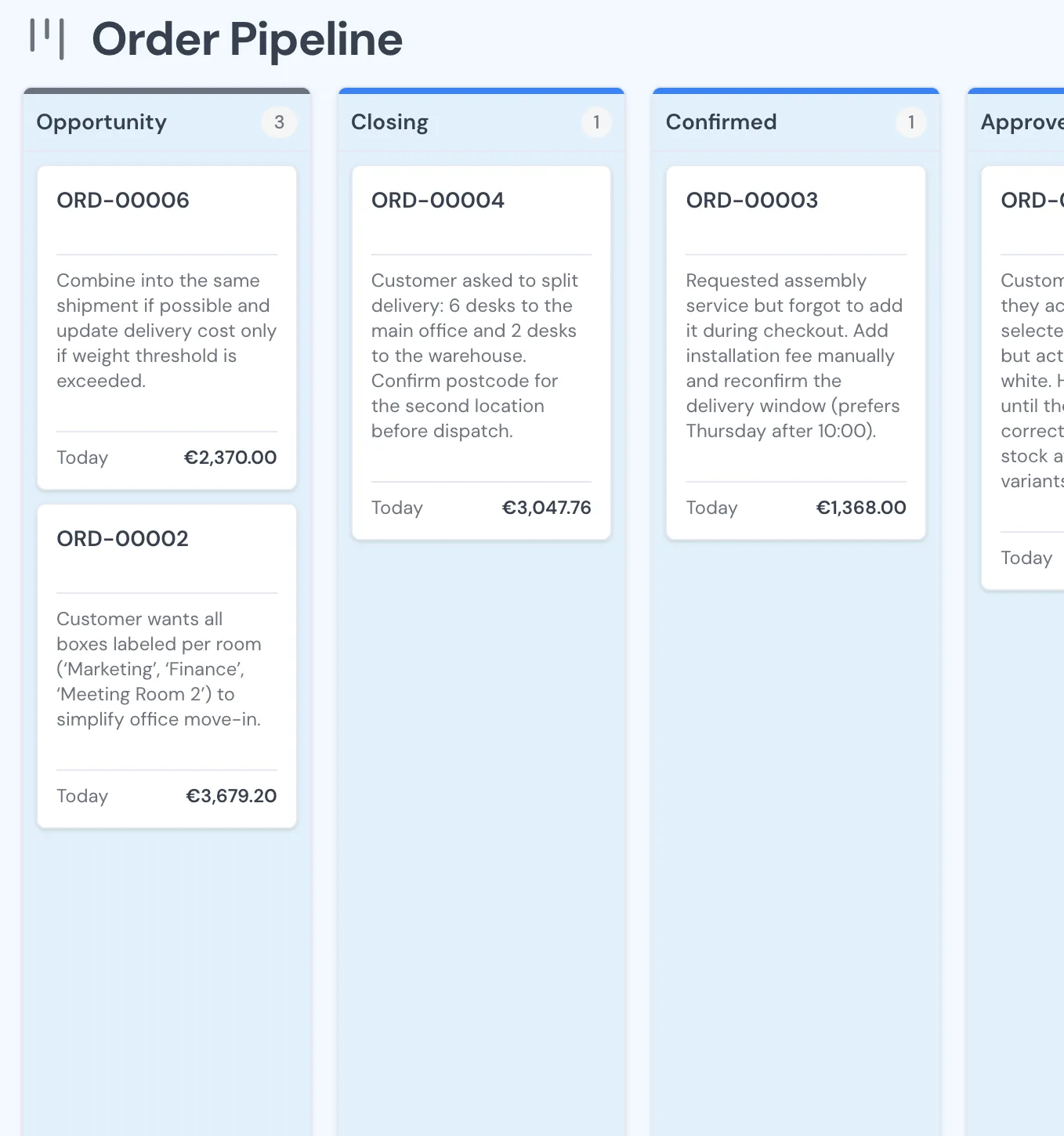This screenshot has width=1064, height=1136.
Task: Click the Opportunity count badge showing 3
Action: tap(279, 122)
